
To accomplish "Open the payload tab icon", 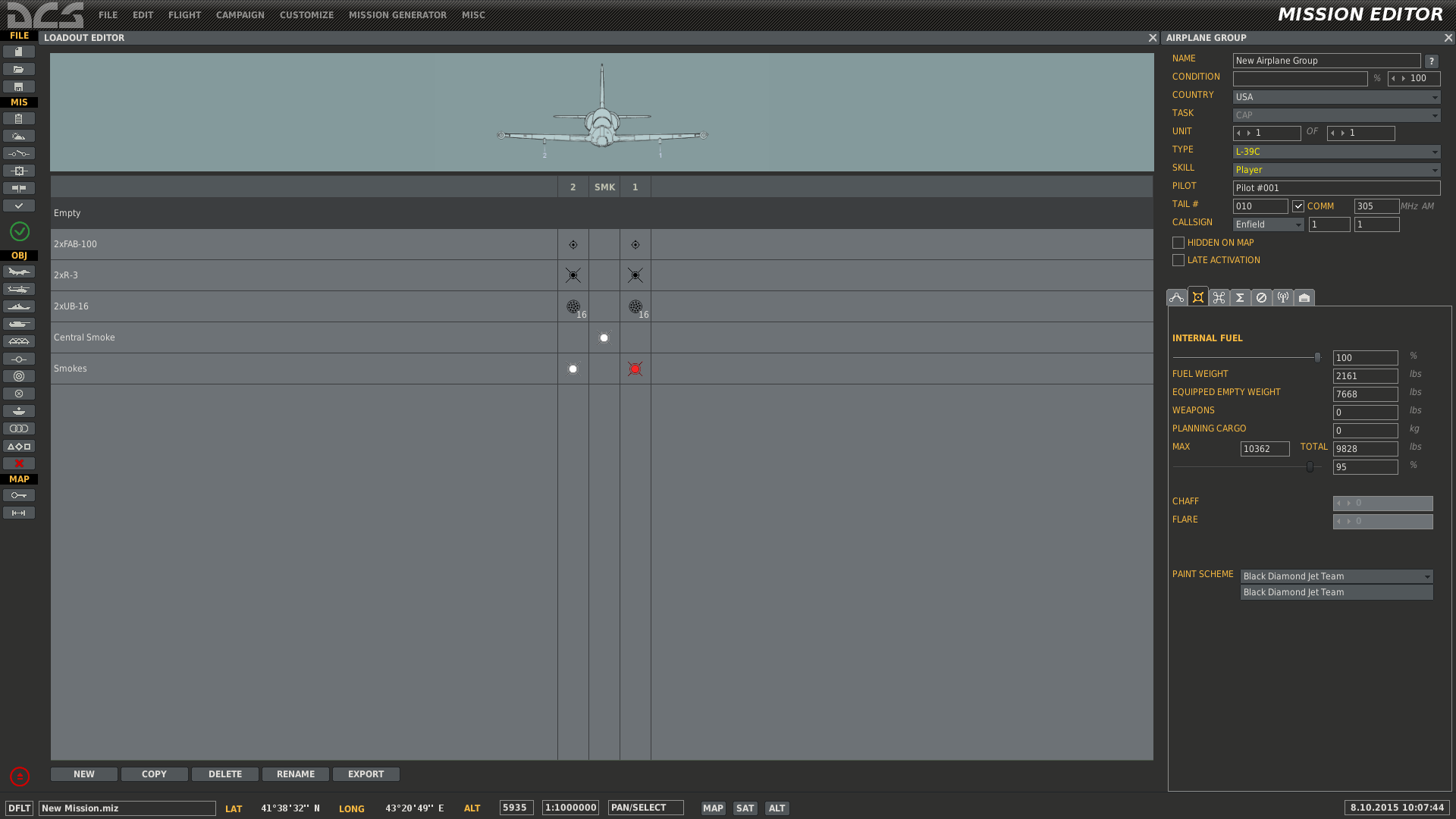I will (x=1198, y=297).
